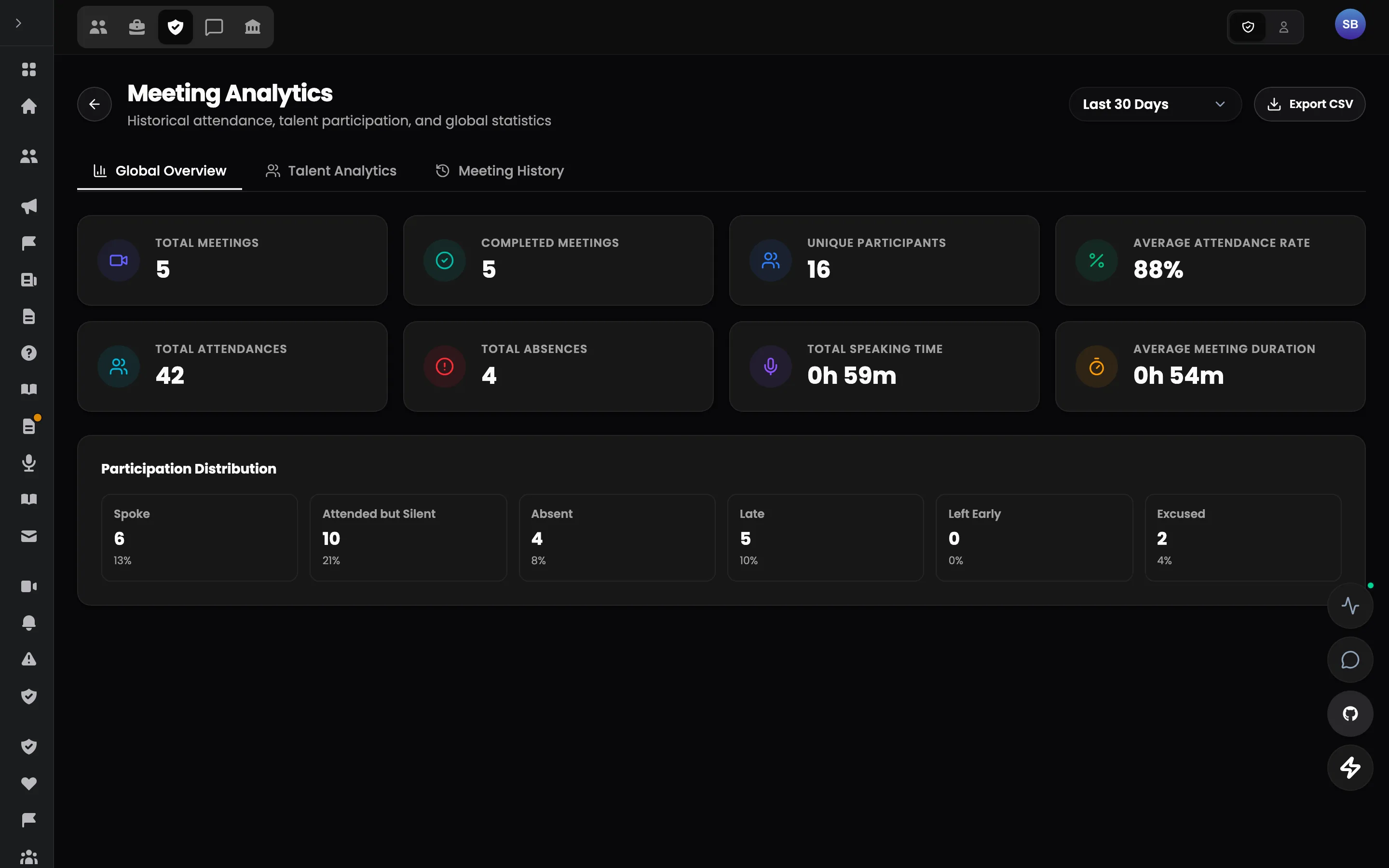Viewport: 1389px width, 868px height.
Task: Open the Last 30 Days range dropdown
Action: coord(1155,104)
